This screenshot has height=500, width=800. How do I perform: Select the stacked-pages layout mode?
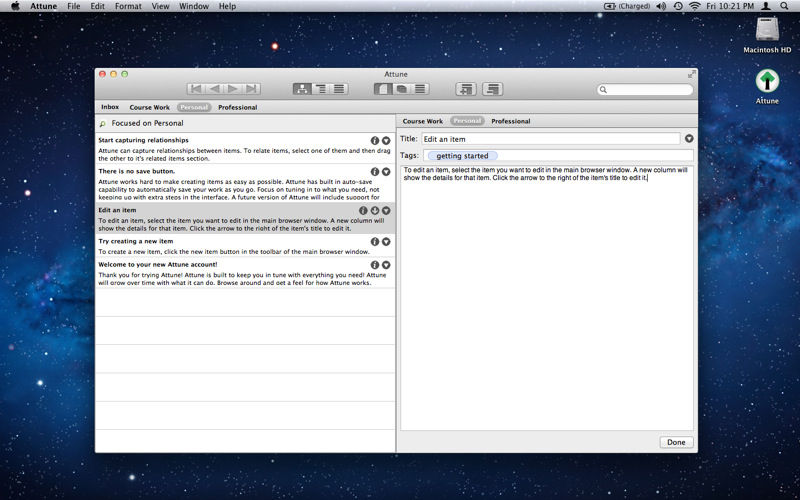402,89
